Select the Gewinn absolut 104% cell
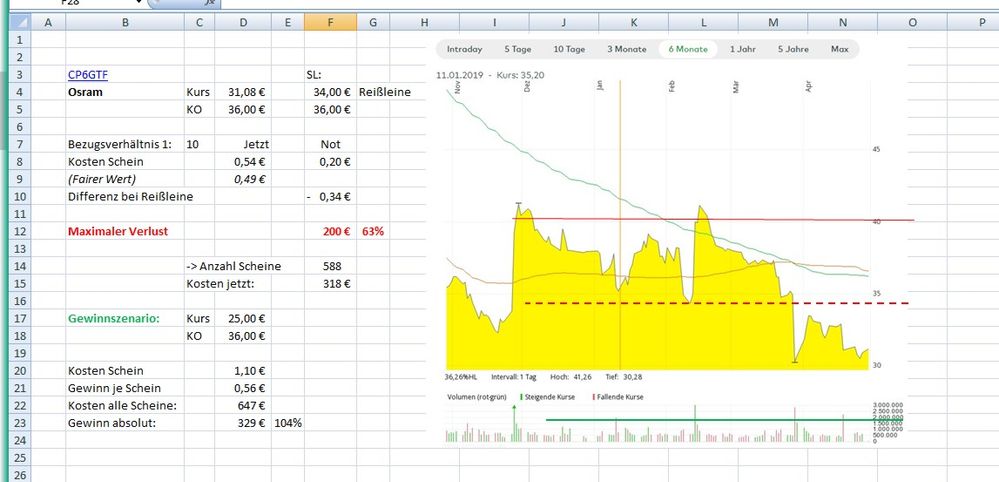The image size is (999, 482). pos(287,422)
